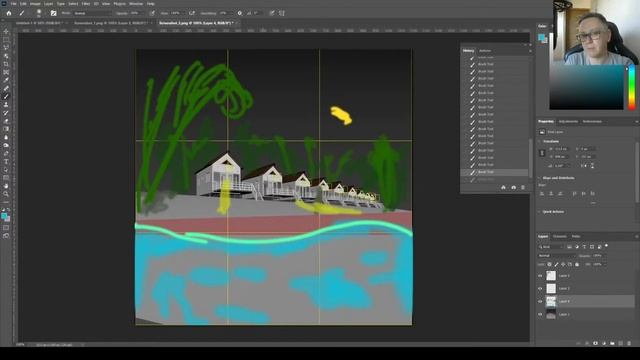This screenshot has width=640, height=360.
Task: Select the Blur tool
Action: click(x=6, y=137)
